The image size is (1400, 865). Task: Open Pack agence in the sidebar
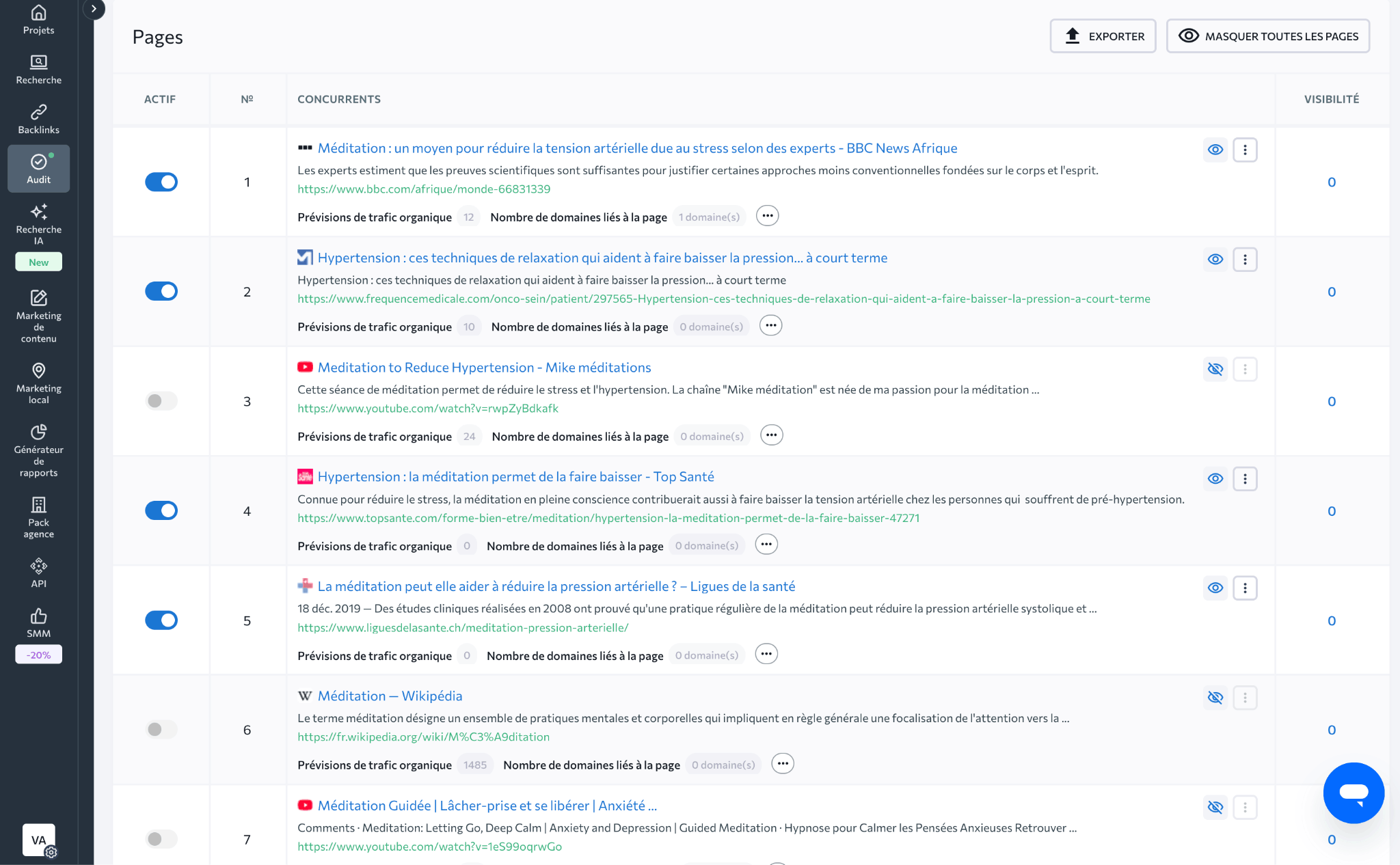(x=38, y=517)
